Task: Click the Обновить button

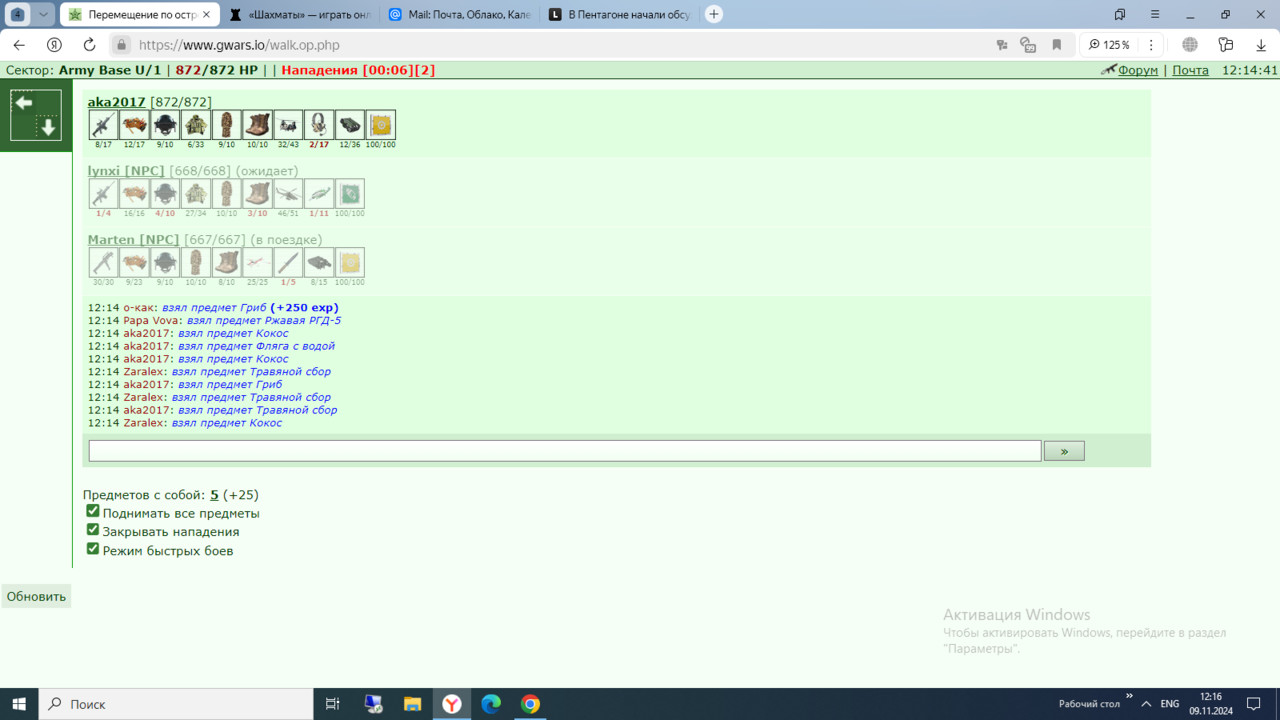Action: (36, 596)
